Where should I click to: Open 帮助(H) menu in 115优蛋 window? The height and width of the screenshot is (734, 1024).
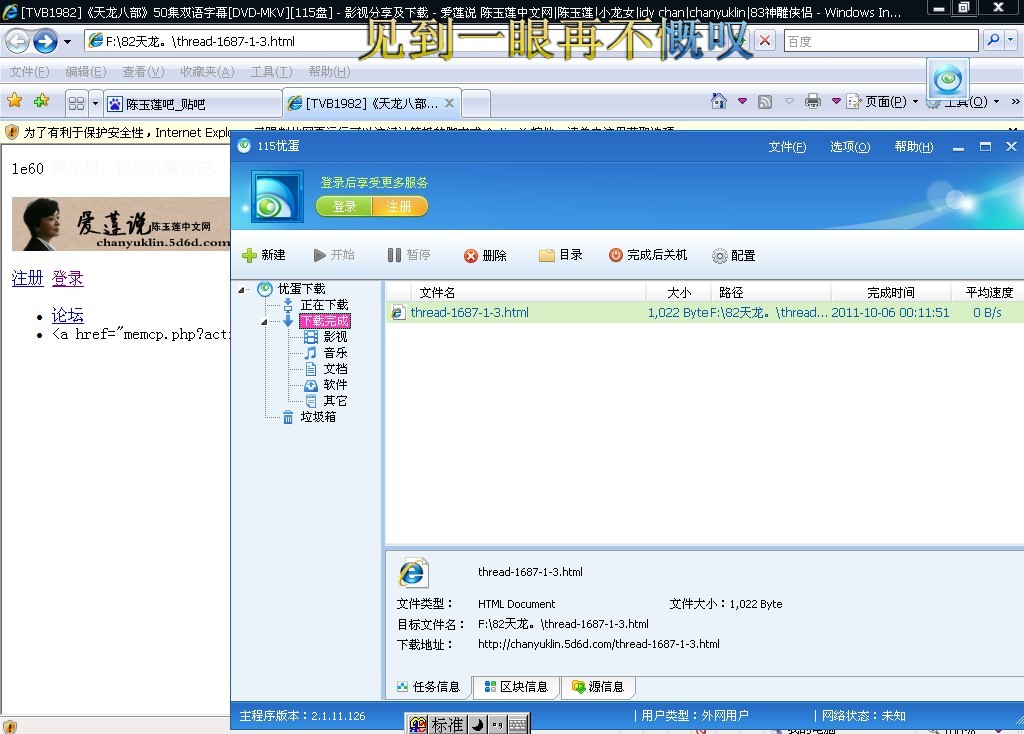[914, 147]
